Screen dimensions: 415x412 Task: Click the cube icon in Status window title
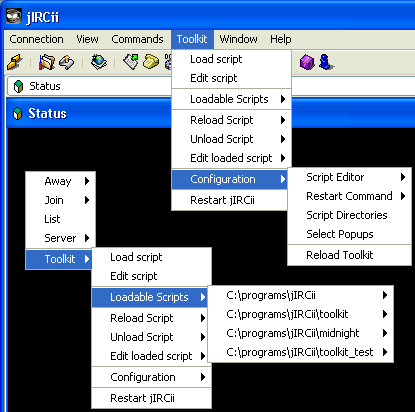click(18, 113)
